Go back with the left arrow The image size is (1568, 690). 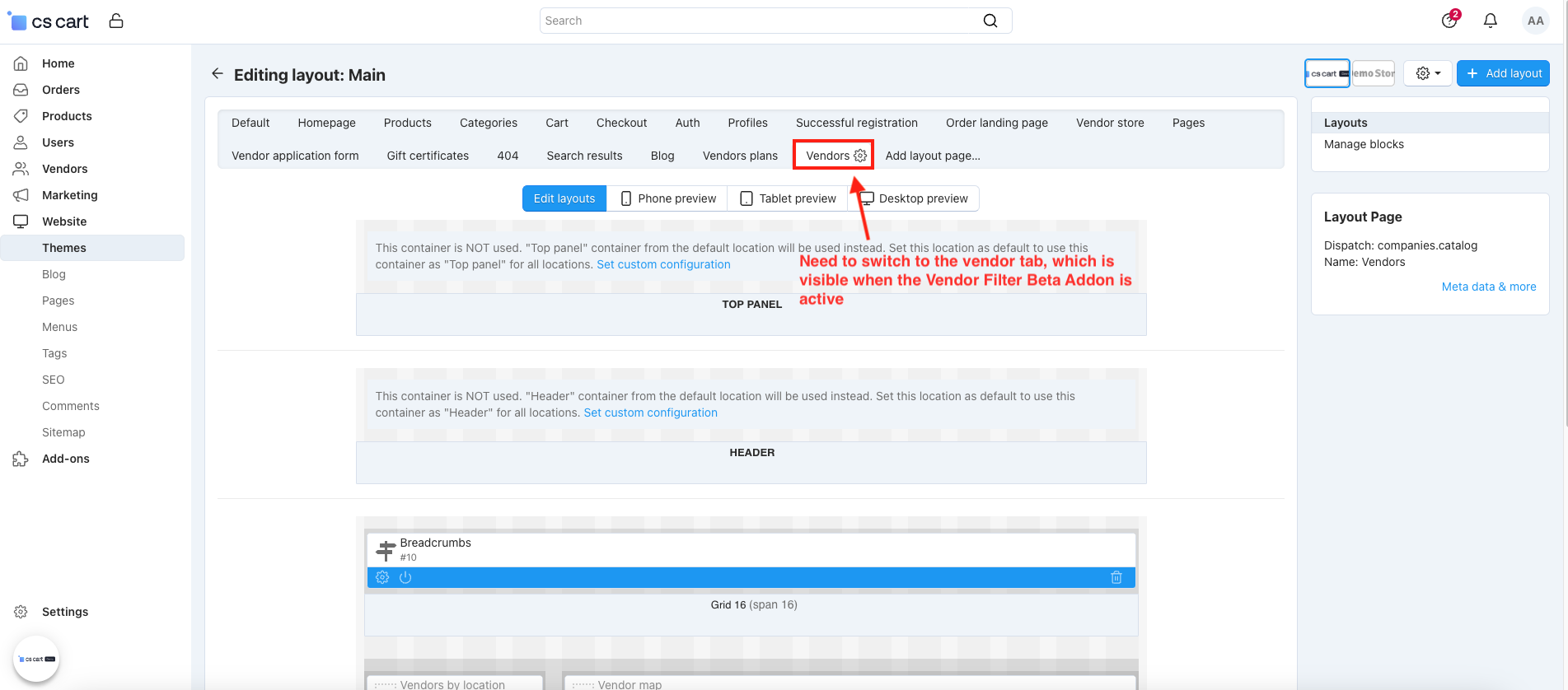(218, 74)
